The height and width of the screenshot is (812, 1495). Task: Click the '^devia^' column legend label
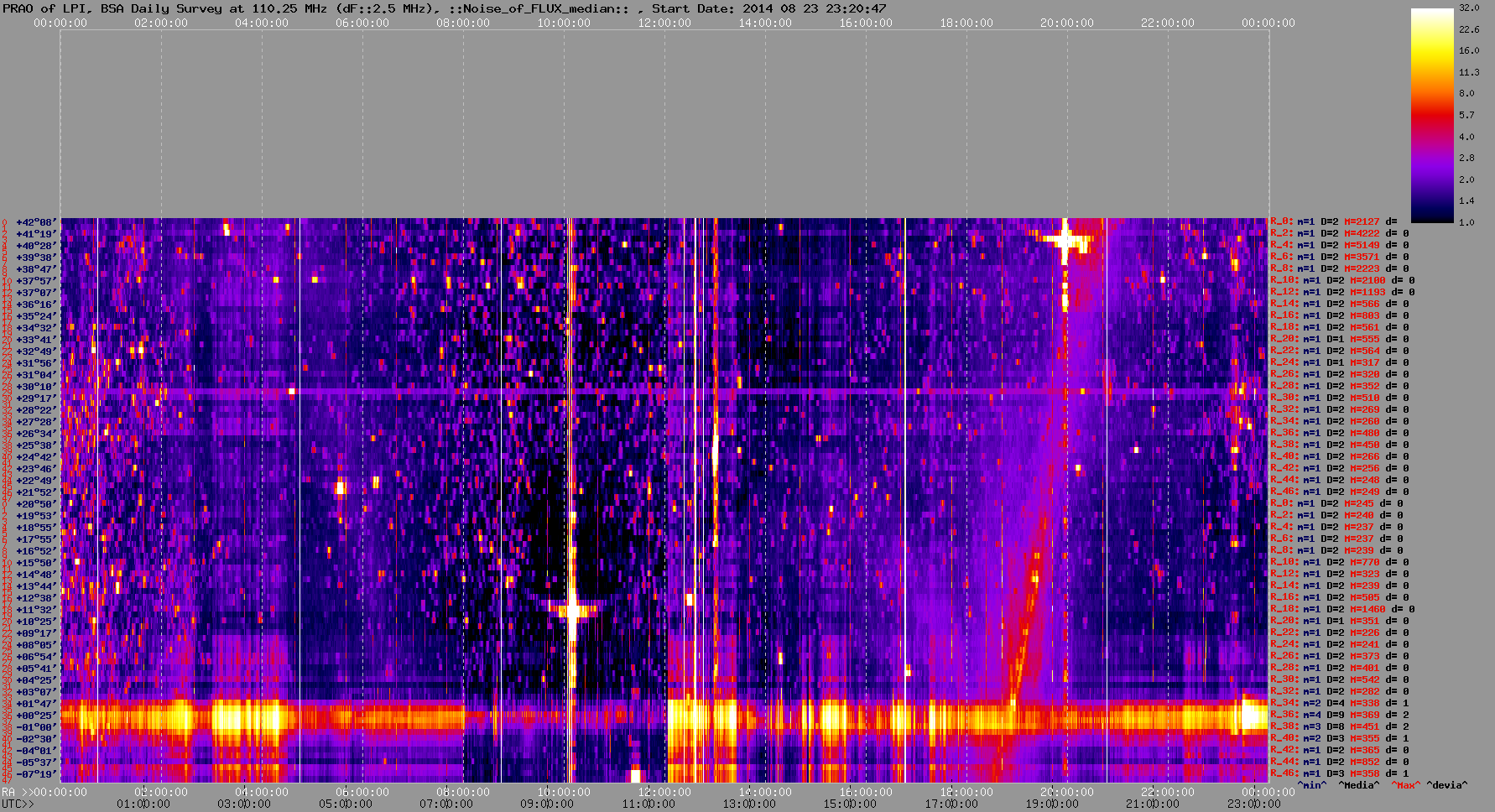[1447, 786]
